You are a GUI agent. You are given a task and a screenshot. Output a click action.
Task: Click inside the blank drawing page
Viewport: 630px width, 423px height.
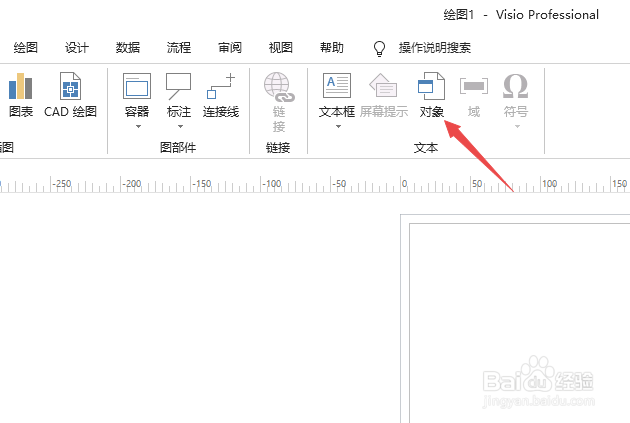(x=520, y=323)
